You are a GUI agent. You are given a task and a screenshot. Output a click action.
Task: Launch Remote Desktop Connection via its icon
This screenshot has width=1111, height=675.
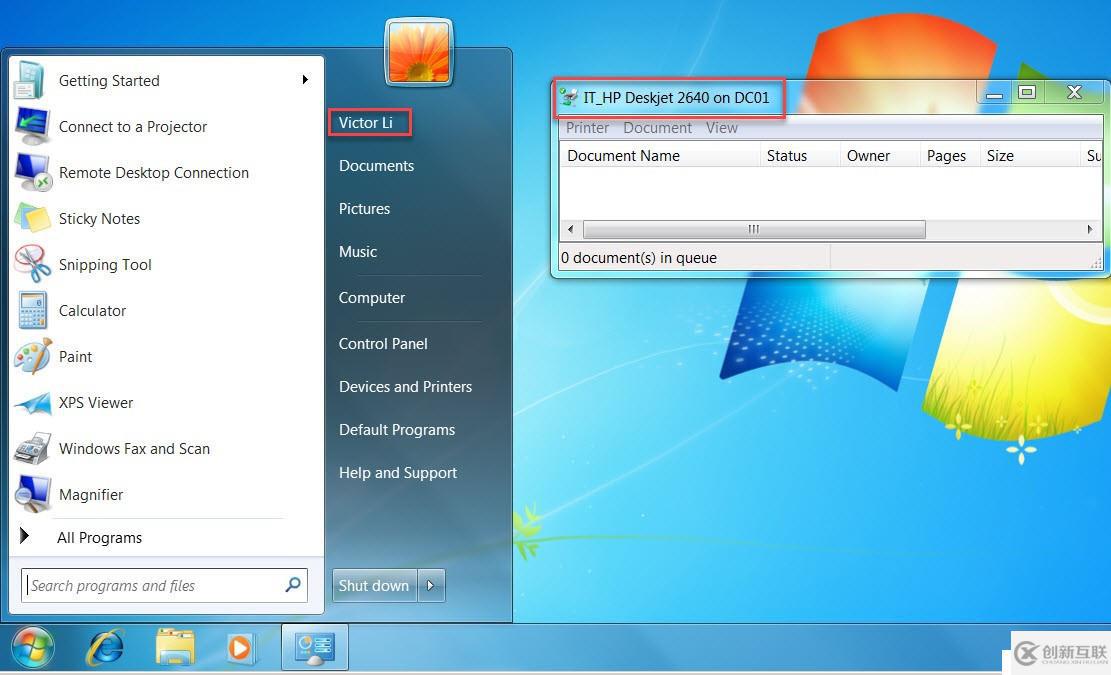coord(33,172)
